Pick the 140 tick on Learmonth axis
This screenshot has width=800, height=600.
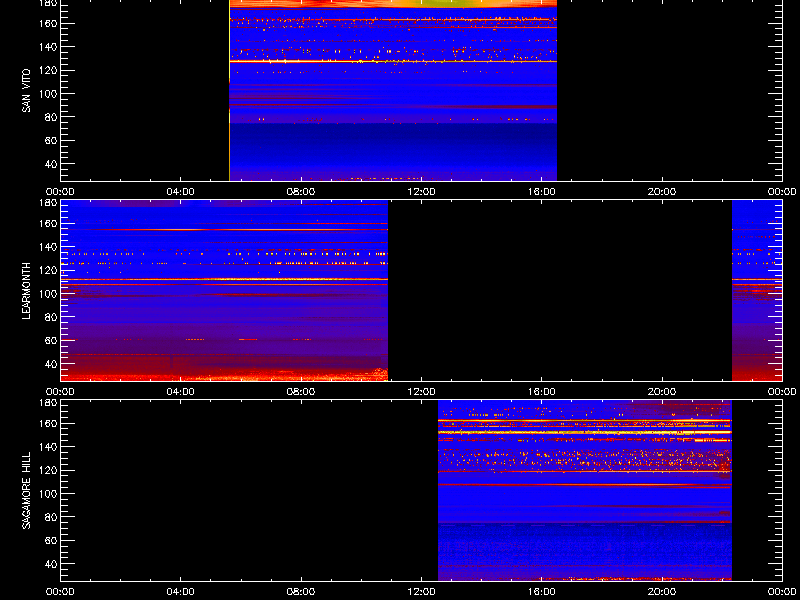tap(46, 247)
